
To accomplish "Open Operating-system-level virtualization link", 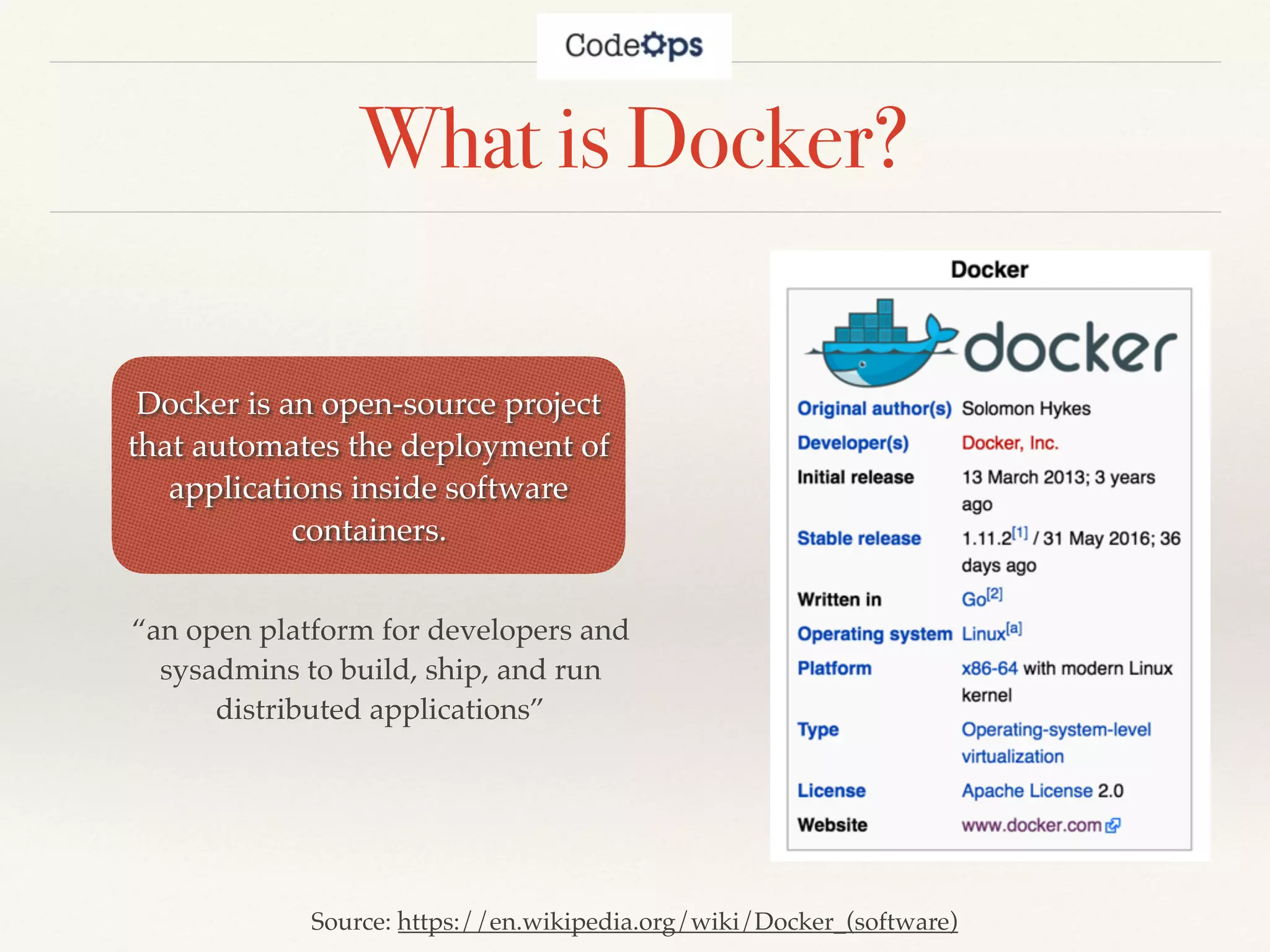I will pos(1055,729).
